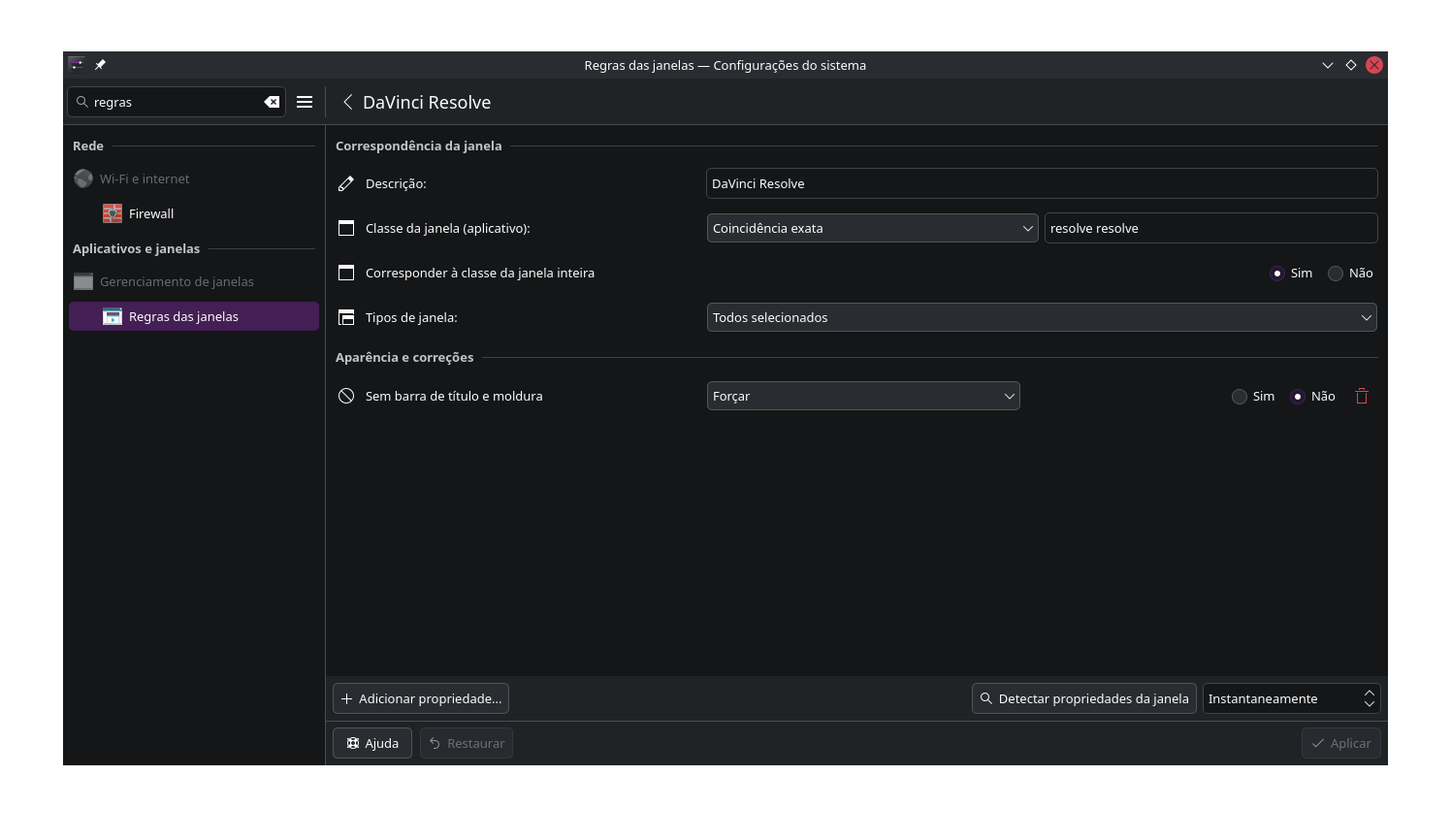This screenshot has width=1451, height=840.
Task: Open the Todos selecionados window types dropdown
Action: point(1041,317)
